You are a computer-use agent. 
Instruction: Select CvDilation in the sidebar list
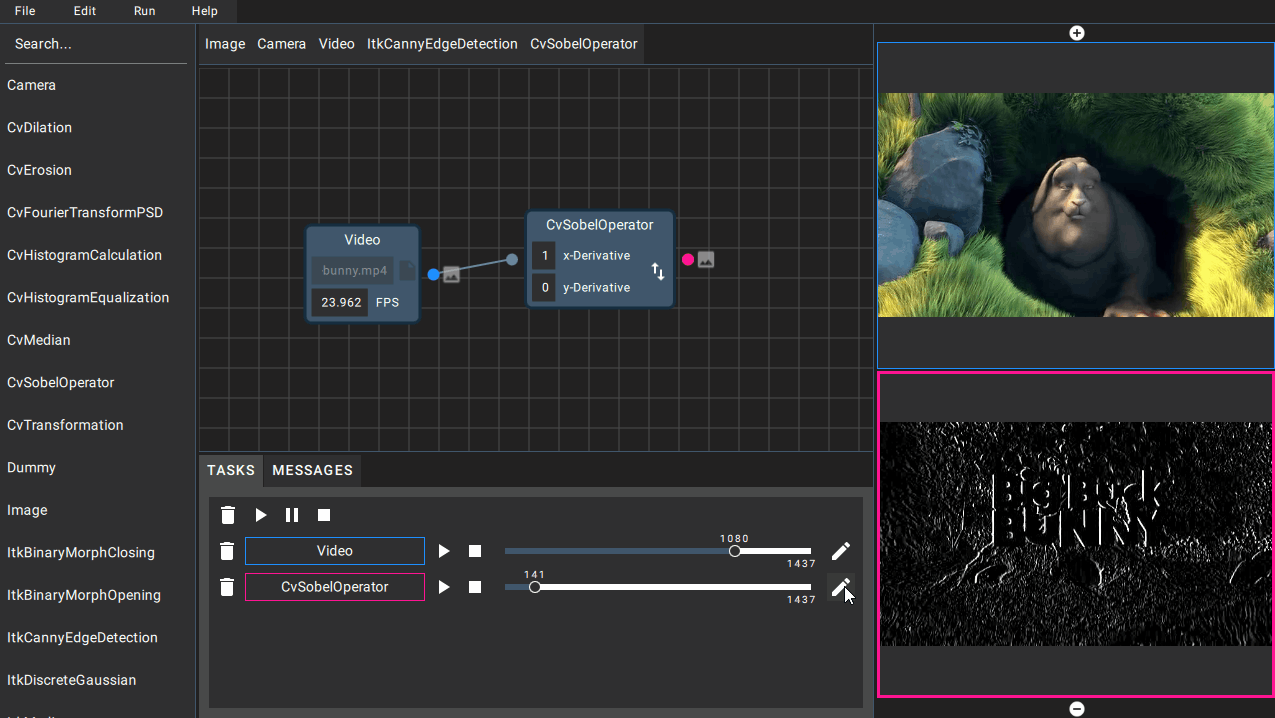tap(40, 128)
